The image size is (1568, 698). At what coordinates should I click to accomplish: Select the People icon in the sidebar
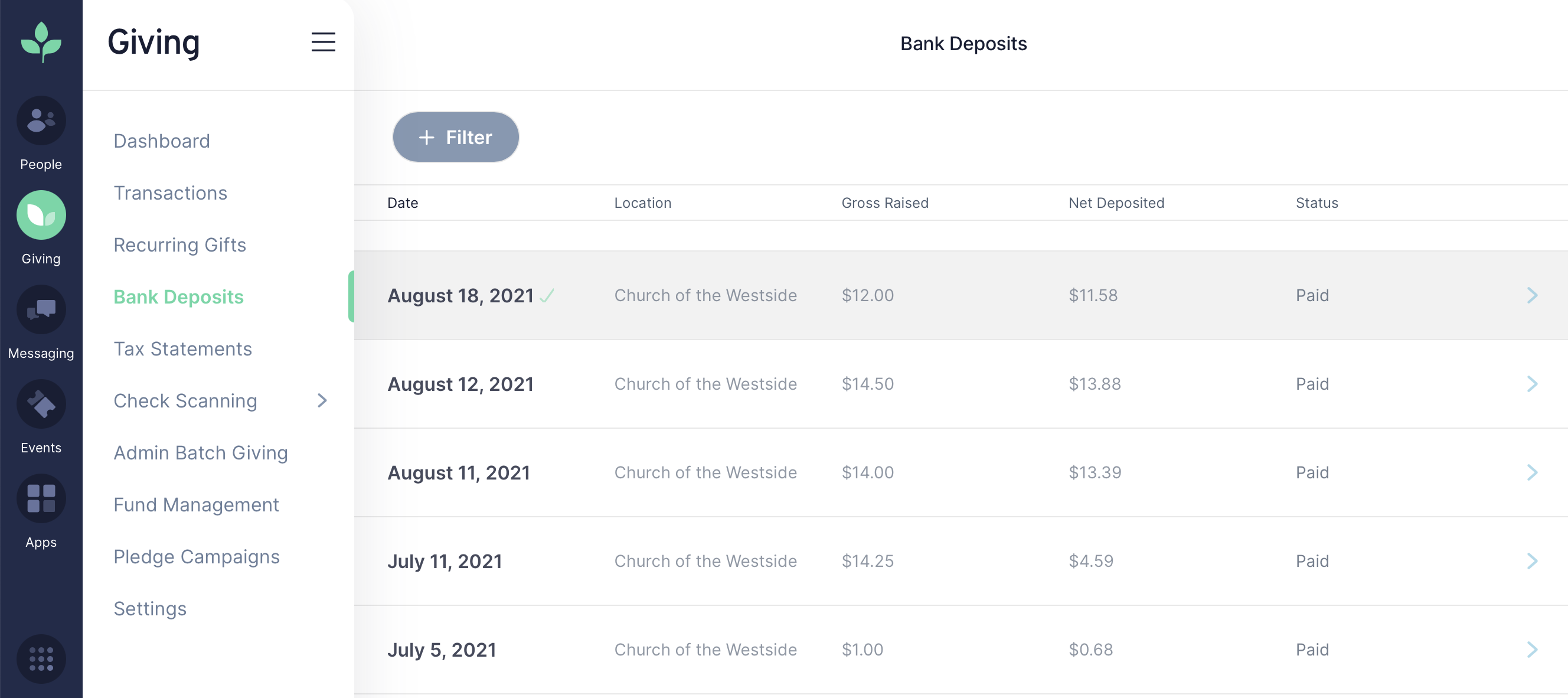coord(40,120)
